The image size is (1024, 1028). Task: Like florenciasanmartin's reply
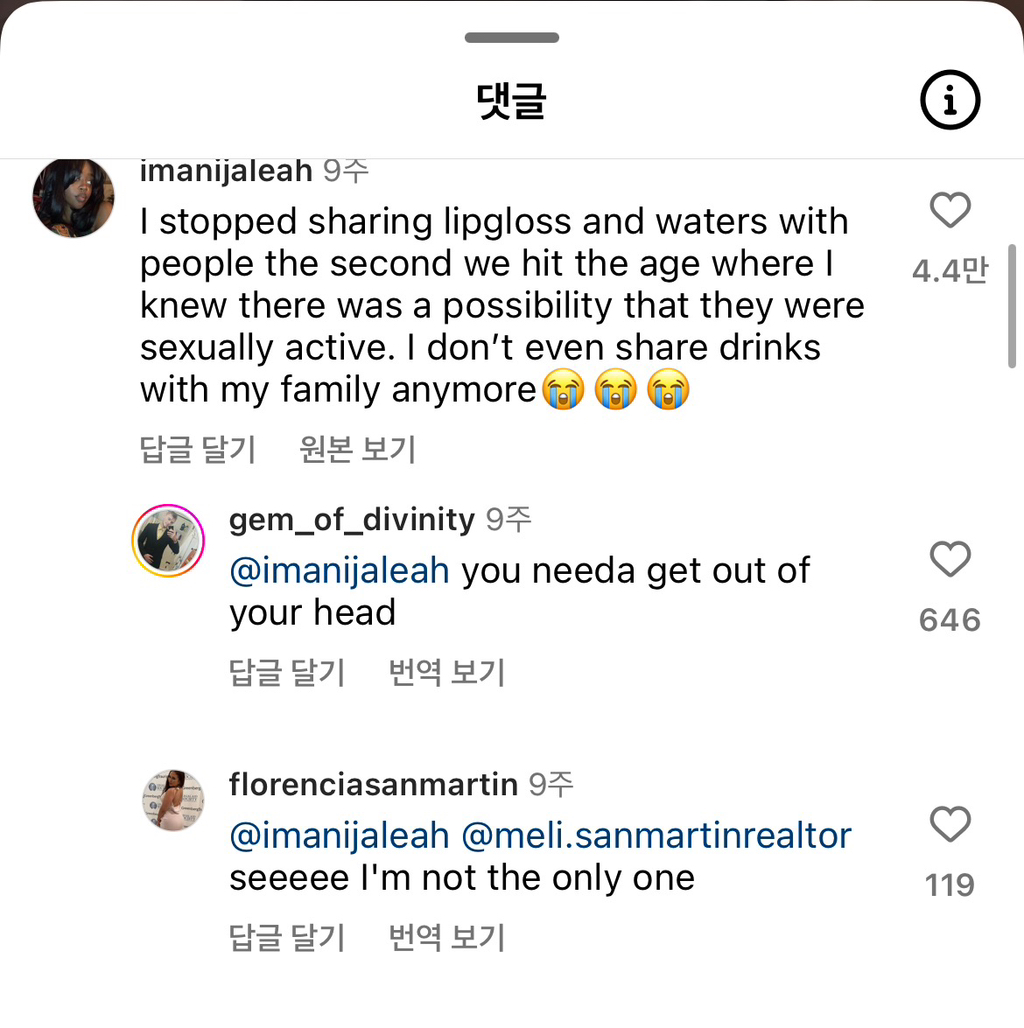[950, 825]
